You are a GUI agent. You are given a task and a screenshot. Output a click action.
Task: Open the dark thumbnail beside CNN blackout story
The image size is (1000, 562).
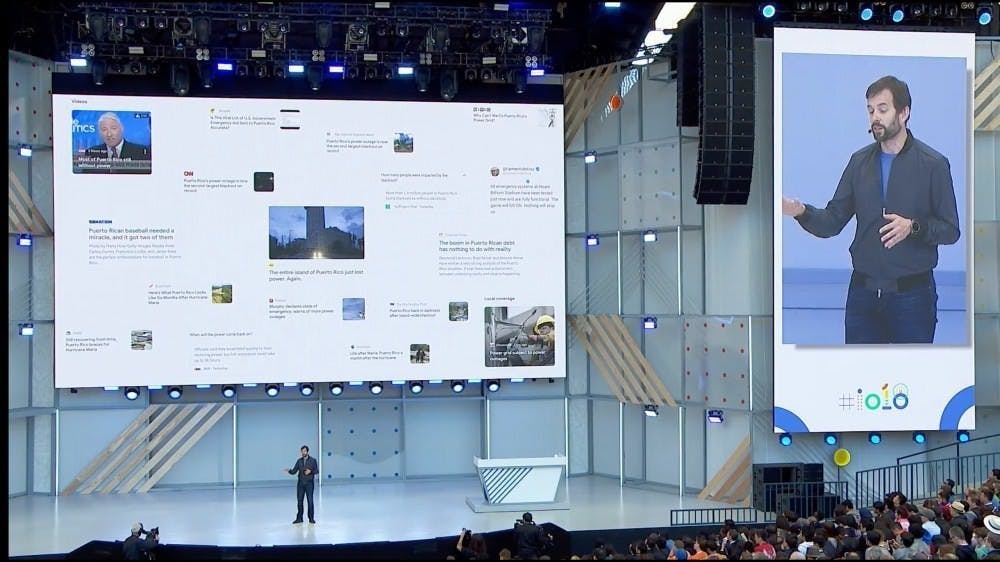click(263, 182)
